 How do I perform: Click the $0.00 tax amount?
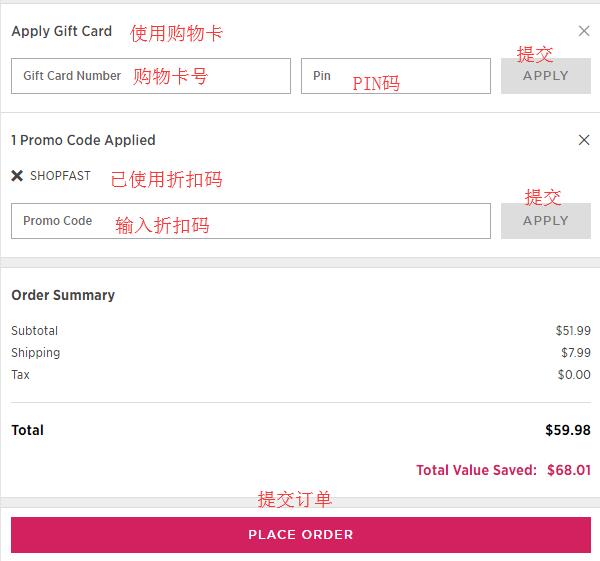click(574, 375)
